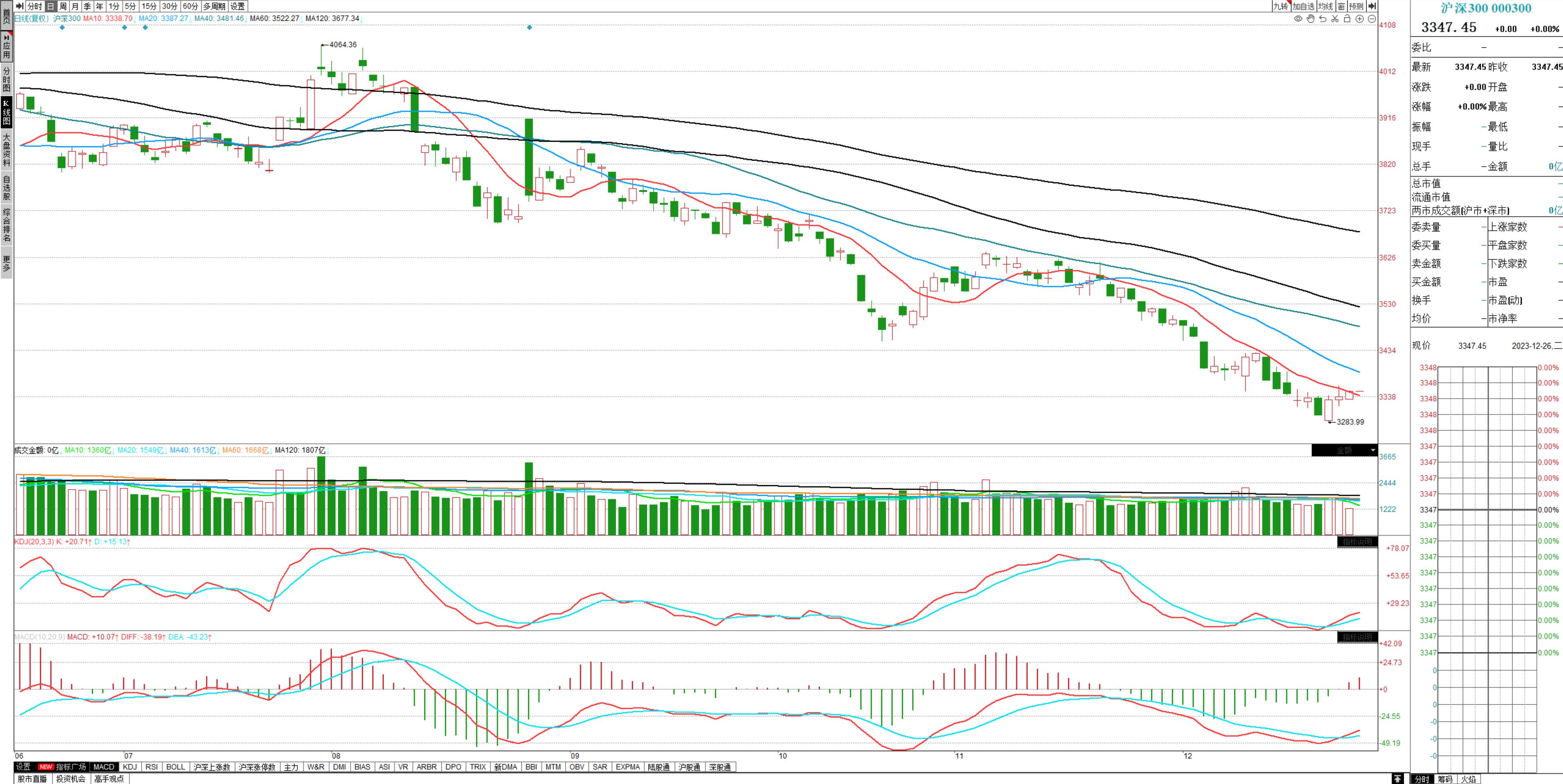
Task: Click the undo arrow icon on chart
Action: click(1323, 19)
